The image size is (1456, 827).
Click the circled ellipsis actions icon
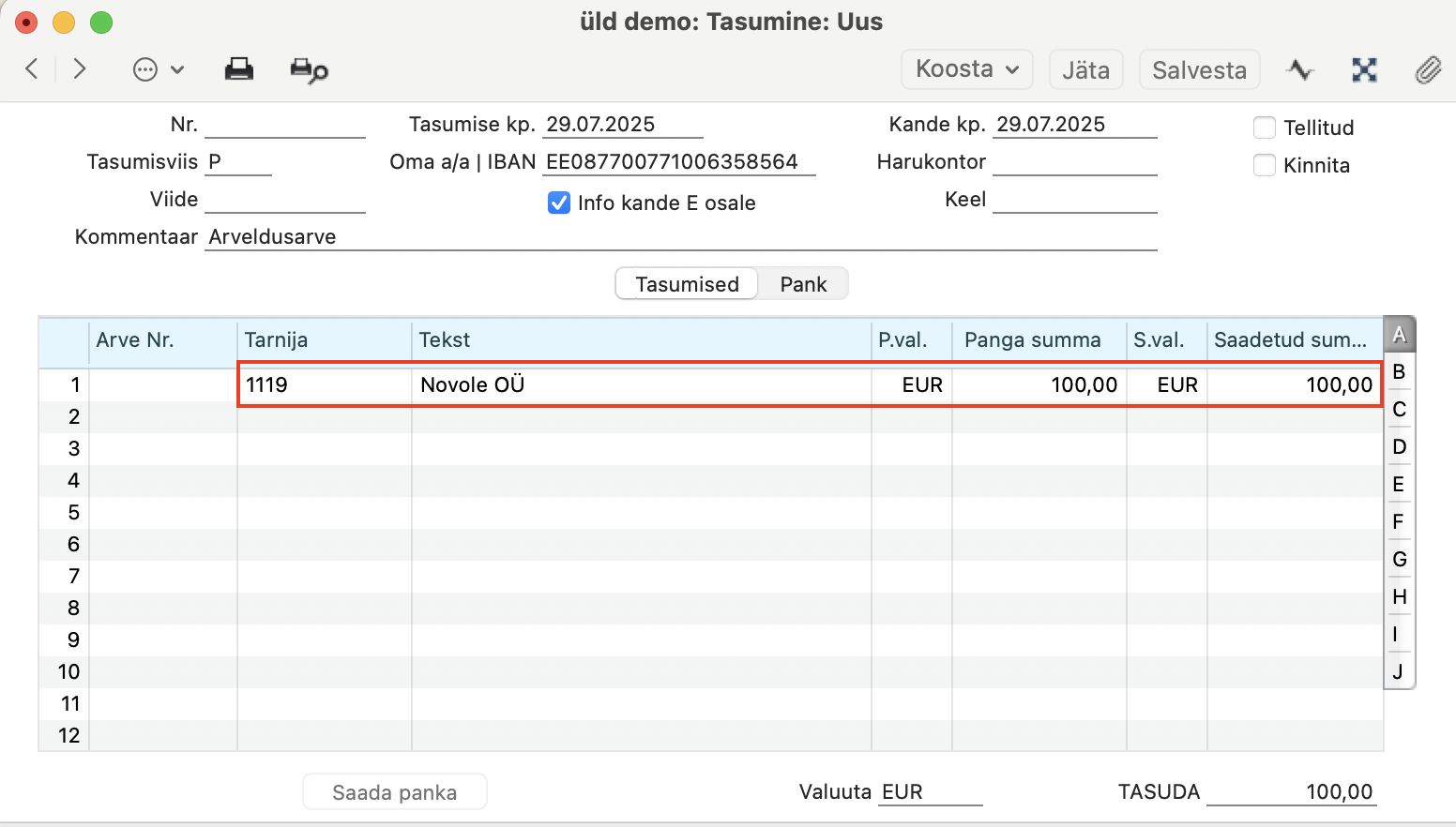[145, 69]
